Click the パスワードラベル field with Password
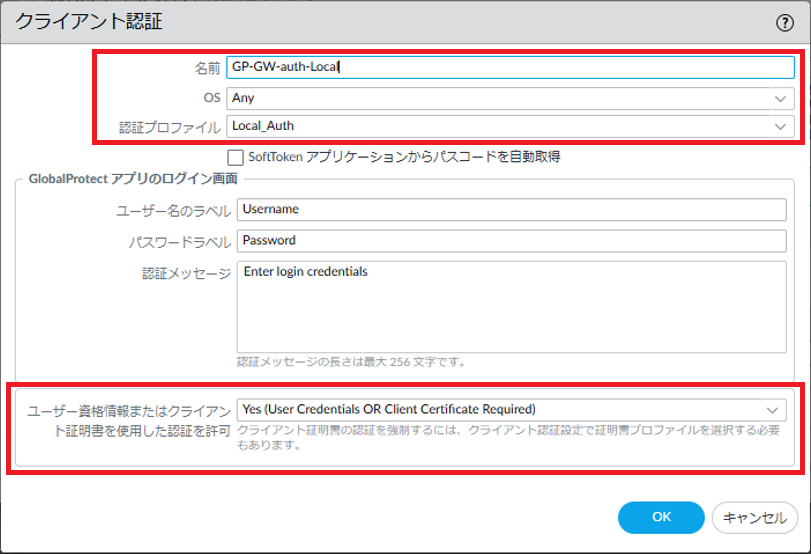The width and height of the screenshot is (811, 554). coord(512,241)
